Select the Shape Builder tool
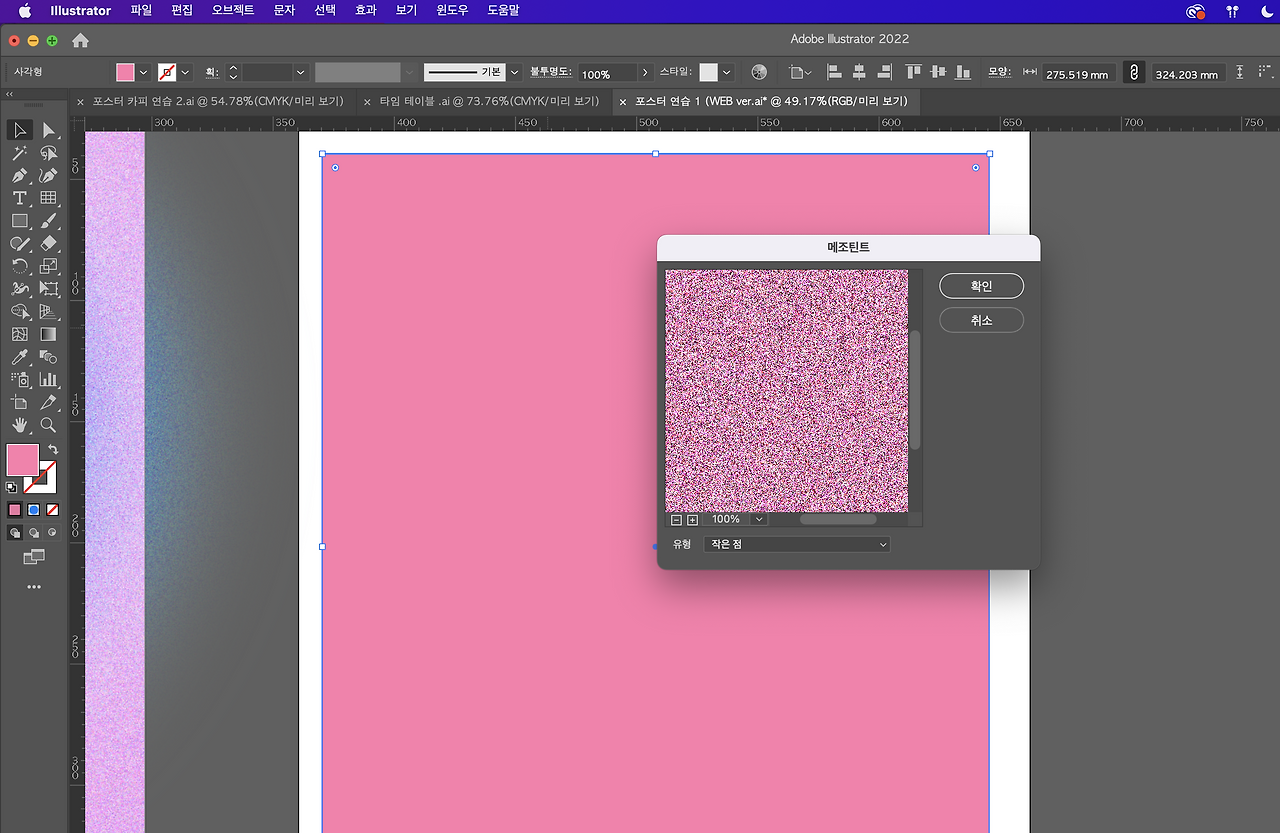The width and height of the screenshot is (1280, 833). point(19,311)
